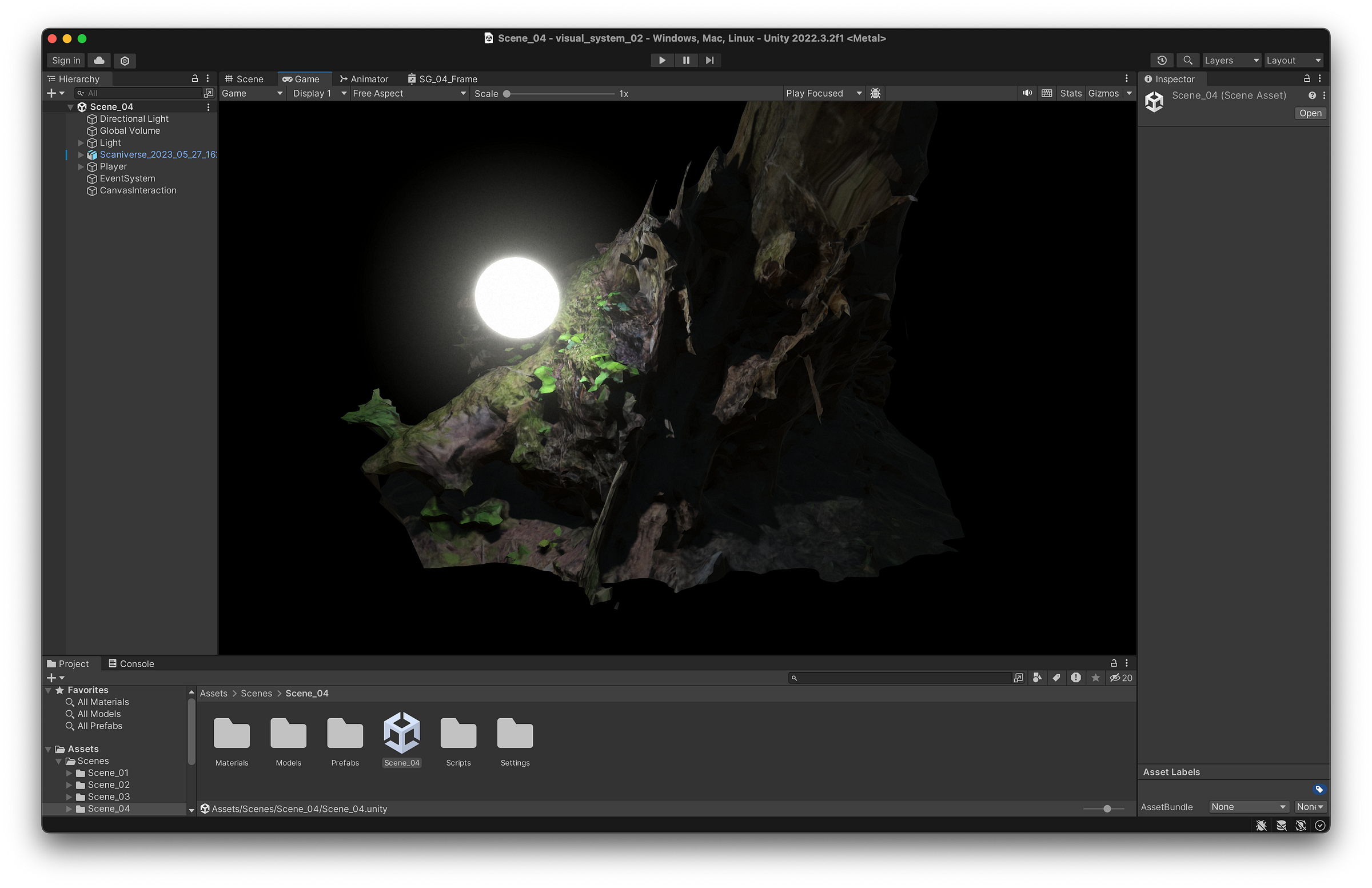Click the frame debugger bug icon

coord(875,93)
